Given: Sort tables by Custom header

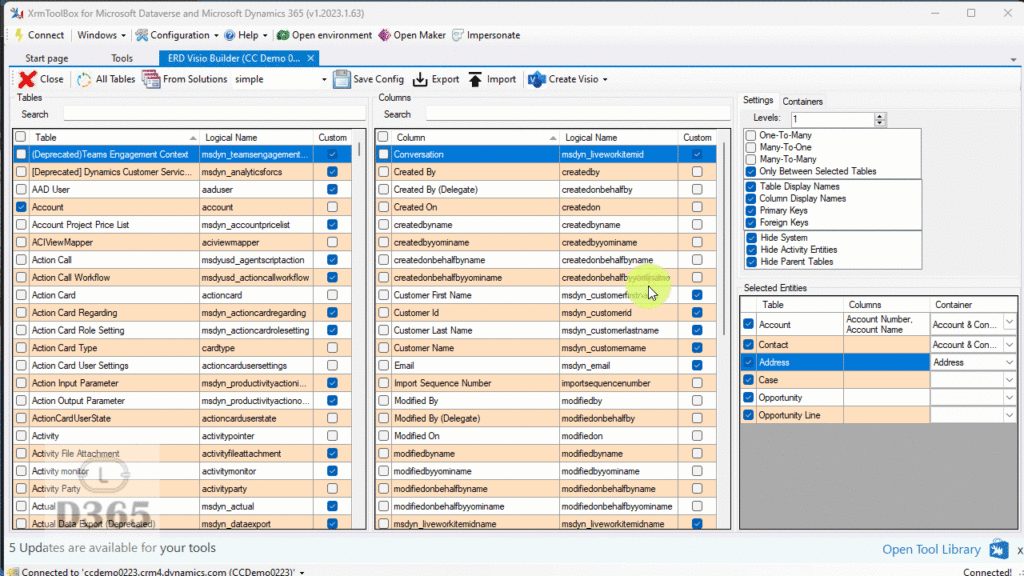Looking at the screenshot, I should (x=332, y=137).
